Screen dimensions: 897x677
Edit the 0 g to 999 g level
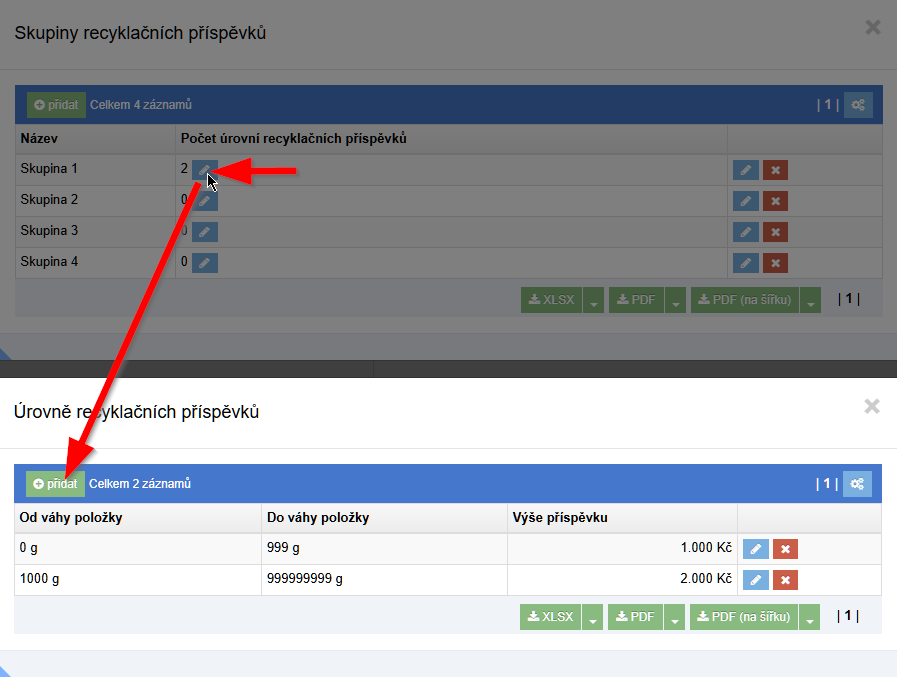click(x=756, y=549)
